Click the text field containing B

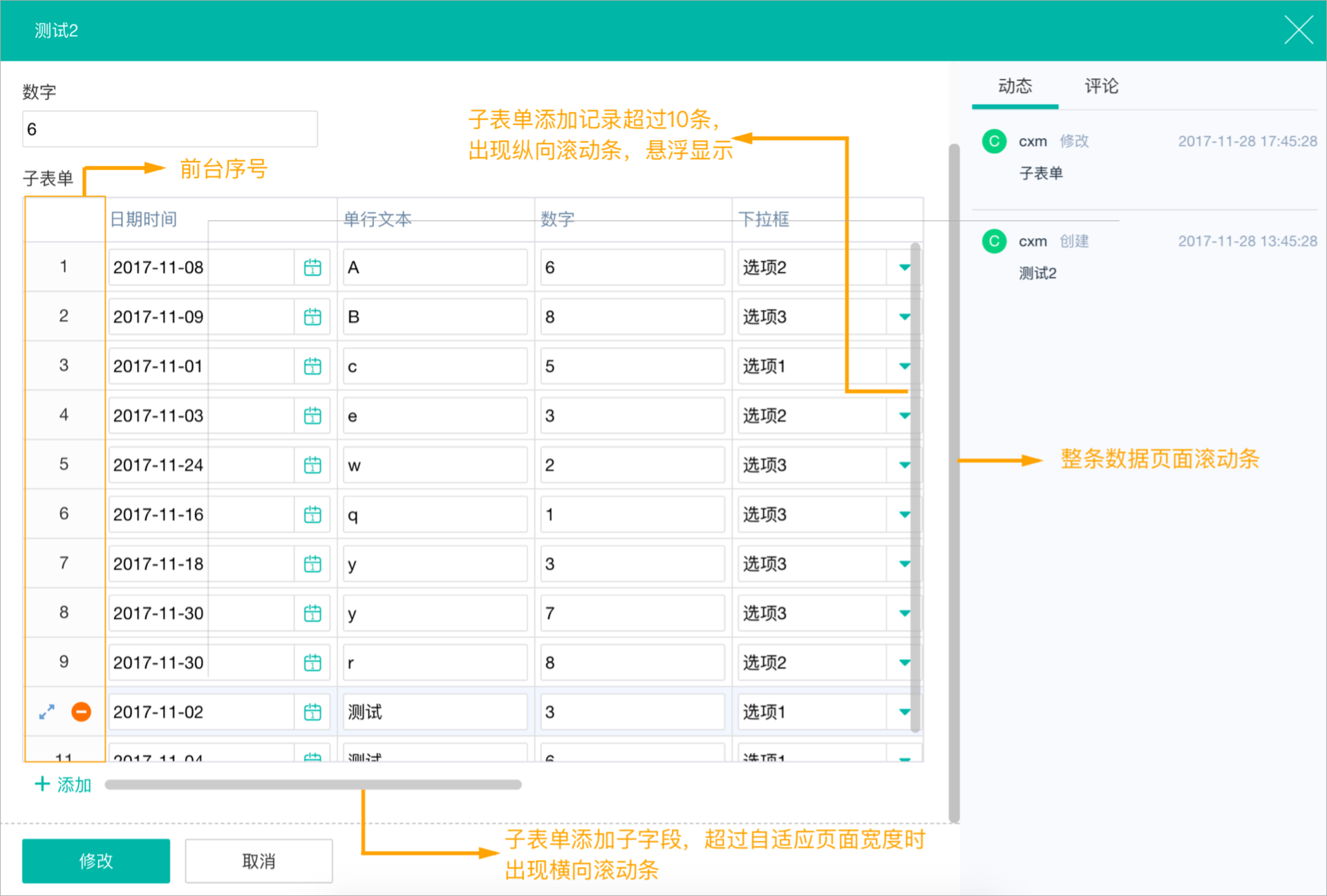click(x=435, y=317)
